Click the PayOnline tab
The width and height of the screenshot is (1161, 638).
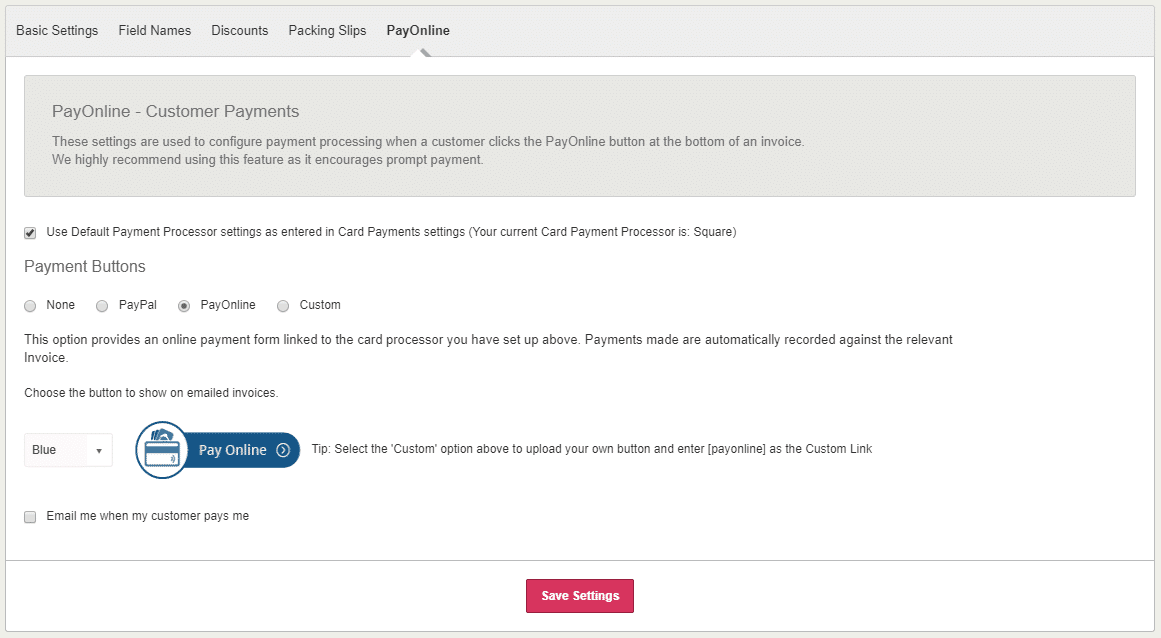point(418,30)
